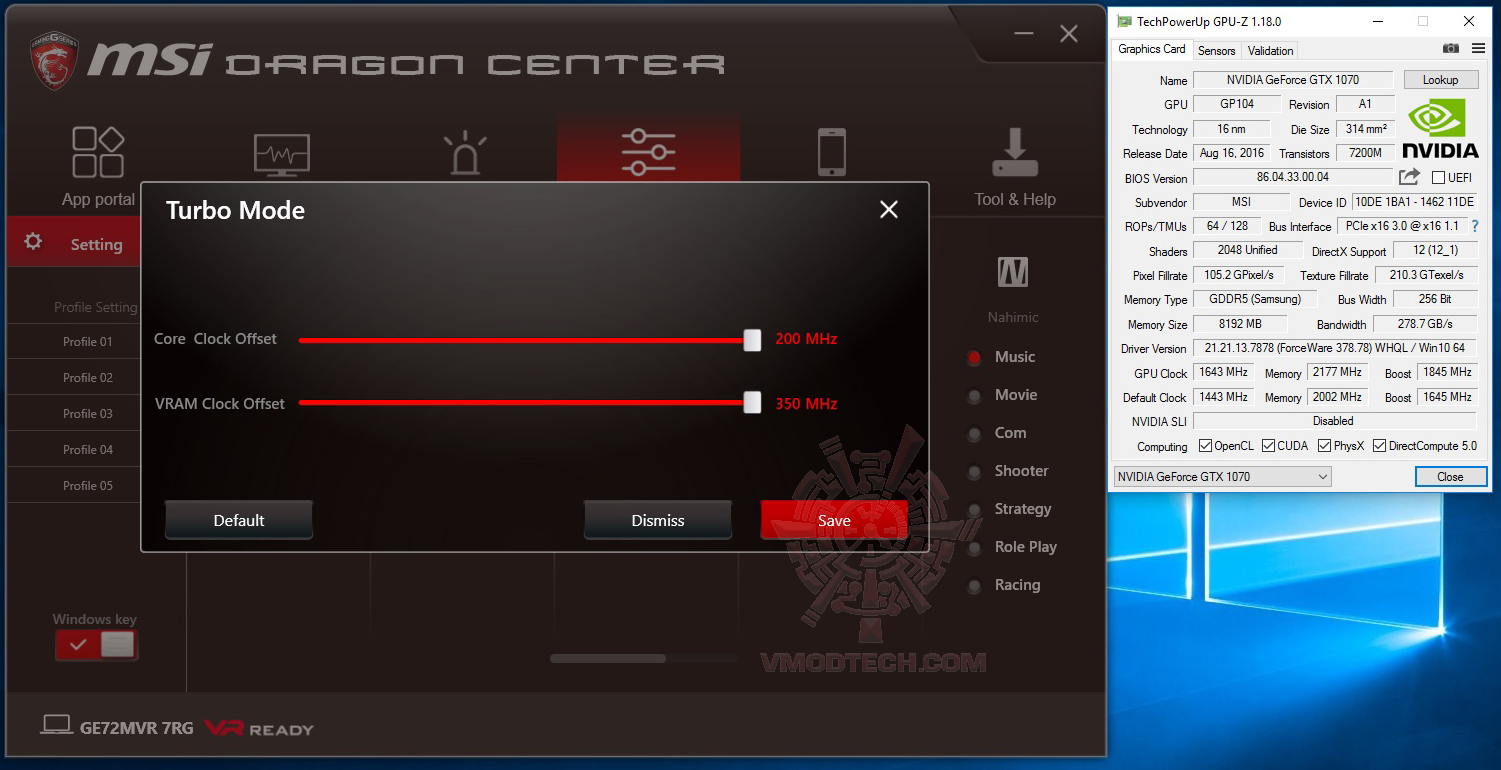
Task: Open the Validation tab in GPU-Z
Action: (x=1270, y=50)
